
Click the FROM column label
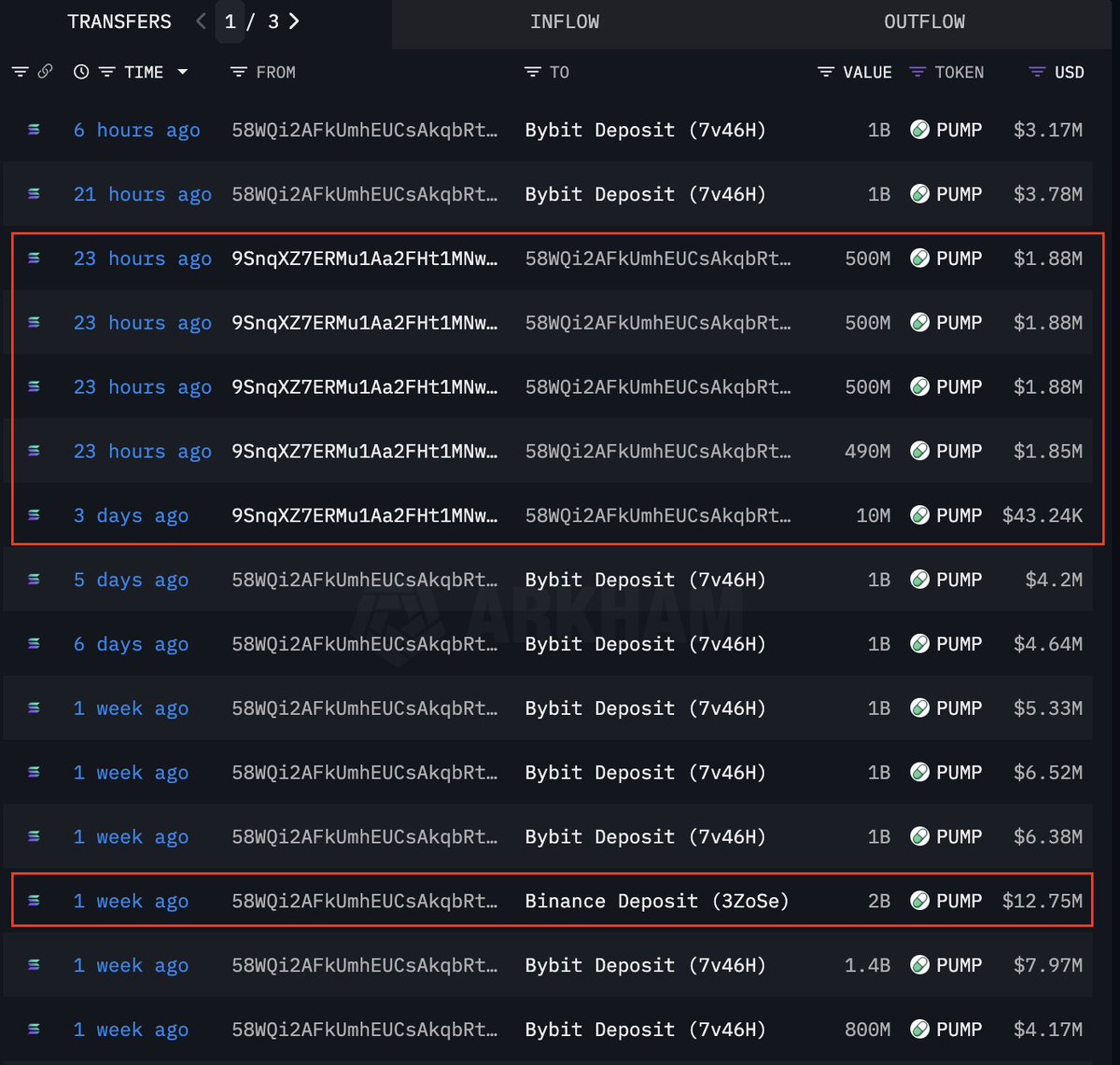click(275, 72)
